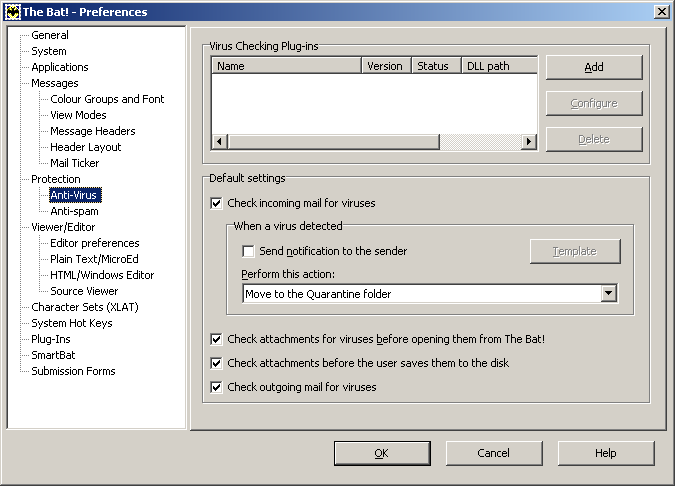
Task: Click the Status column header
Action: coord(436,66)
